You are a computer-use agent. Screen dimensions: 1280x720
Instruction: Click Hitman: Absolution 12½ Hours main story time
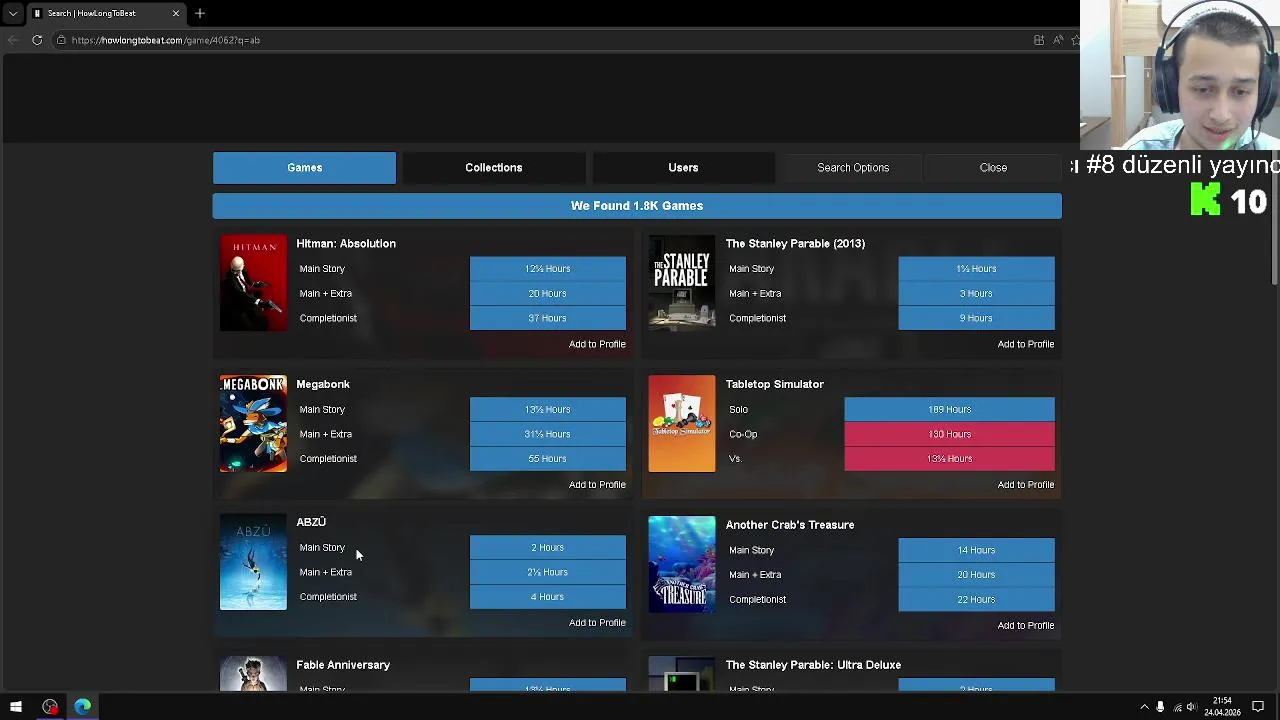[548, 269]
